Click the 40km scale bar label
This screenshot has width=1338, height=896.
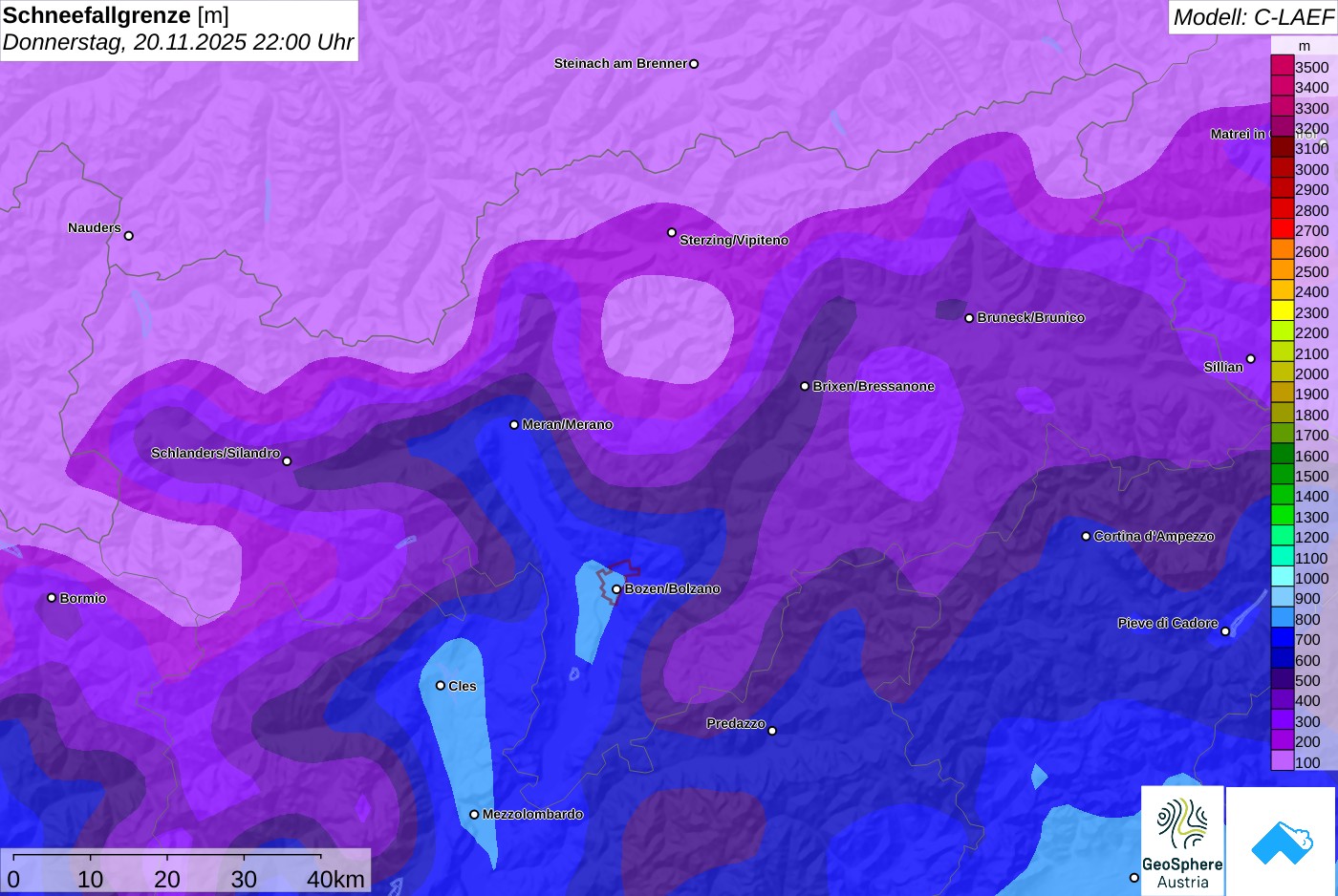pyautogui.click(x=335, y=880)
